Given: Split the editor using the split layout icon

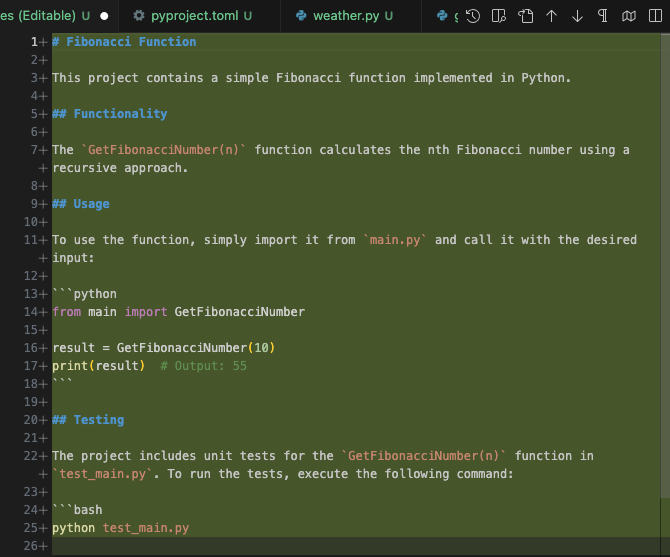Looking at the screenshot, I should pyautogui.click(x=655, y=16).
